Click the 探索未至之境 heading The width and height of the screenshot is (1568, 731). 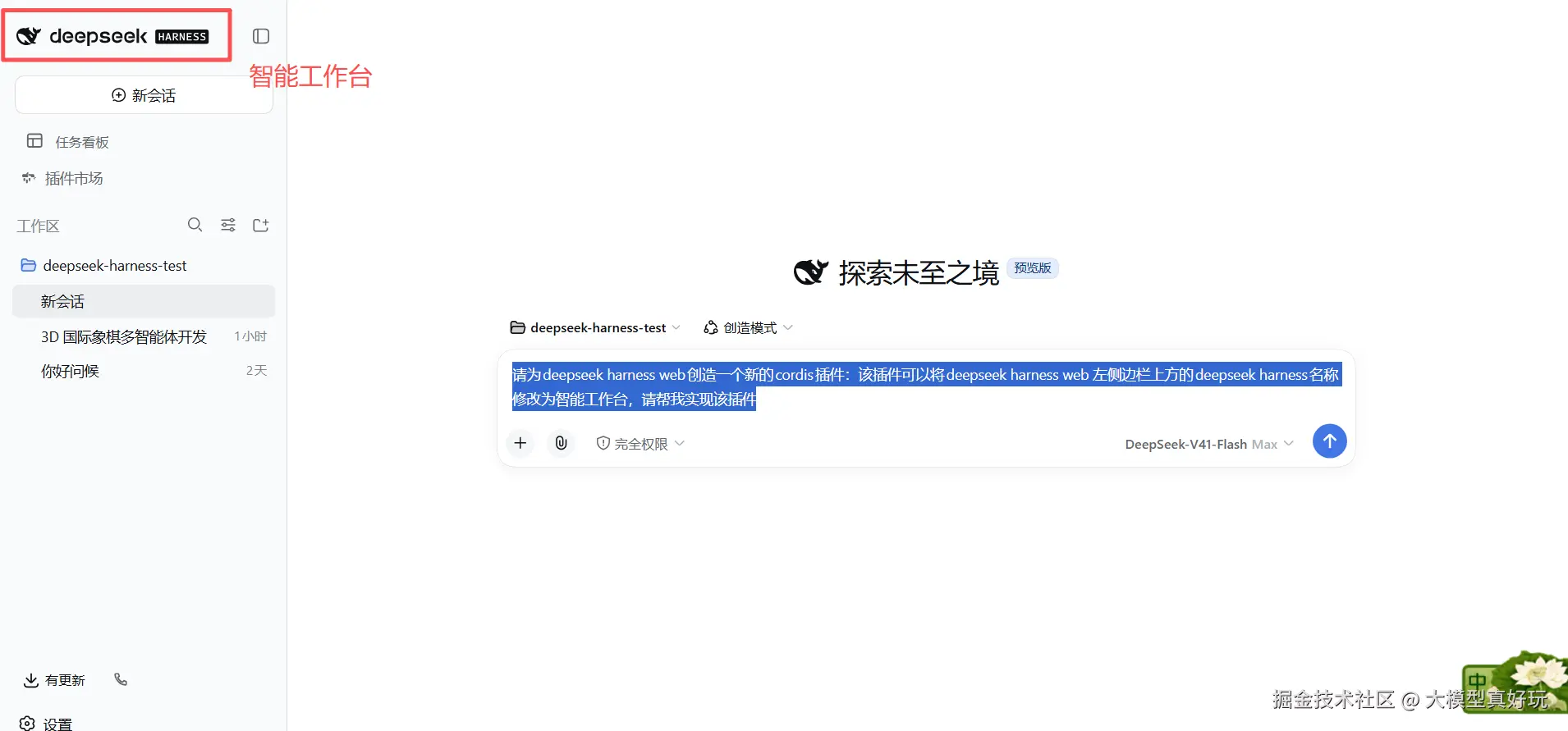coord(919,272)
